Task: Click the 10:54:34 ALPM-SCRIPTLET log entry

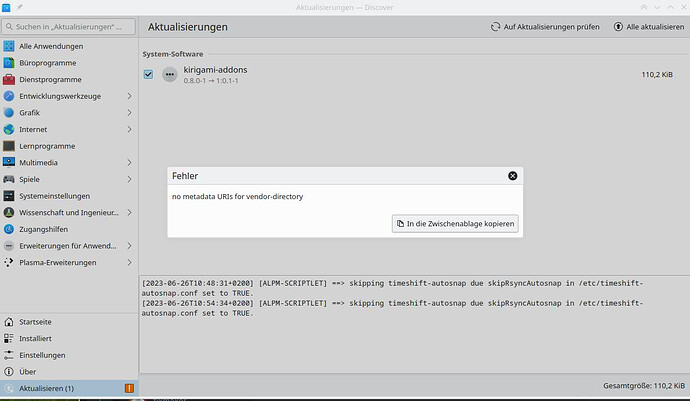Action: [x=392, y=308]
